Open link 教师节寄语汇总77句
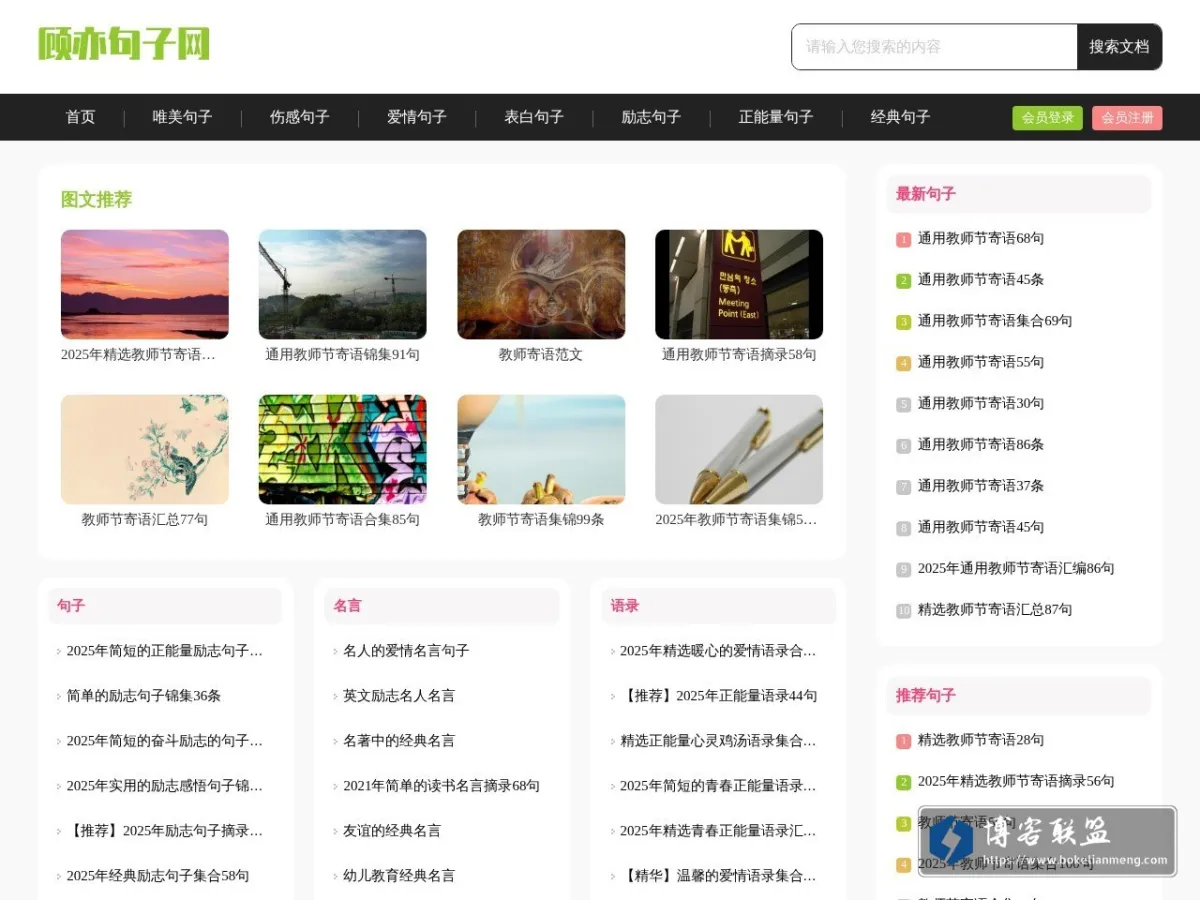This screenshot has height=900, width=1200. (x=145, y=520)
